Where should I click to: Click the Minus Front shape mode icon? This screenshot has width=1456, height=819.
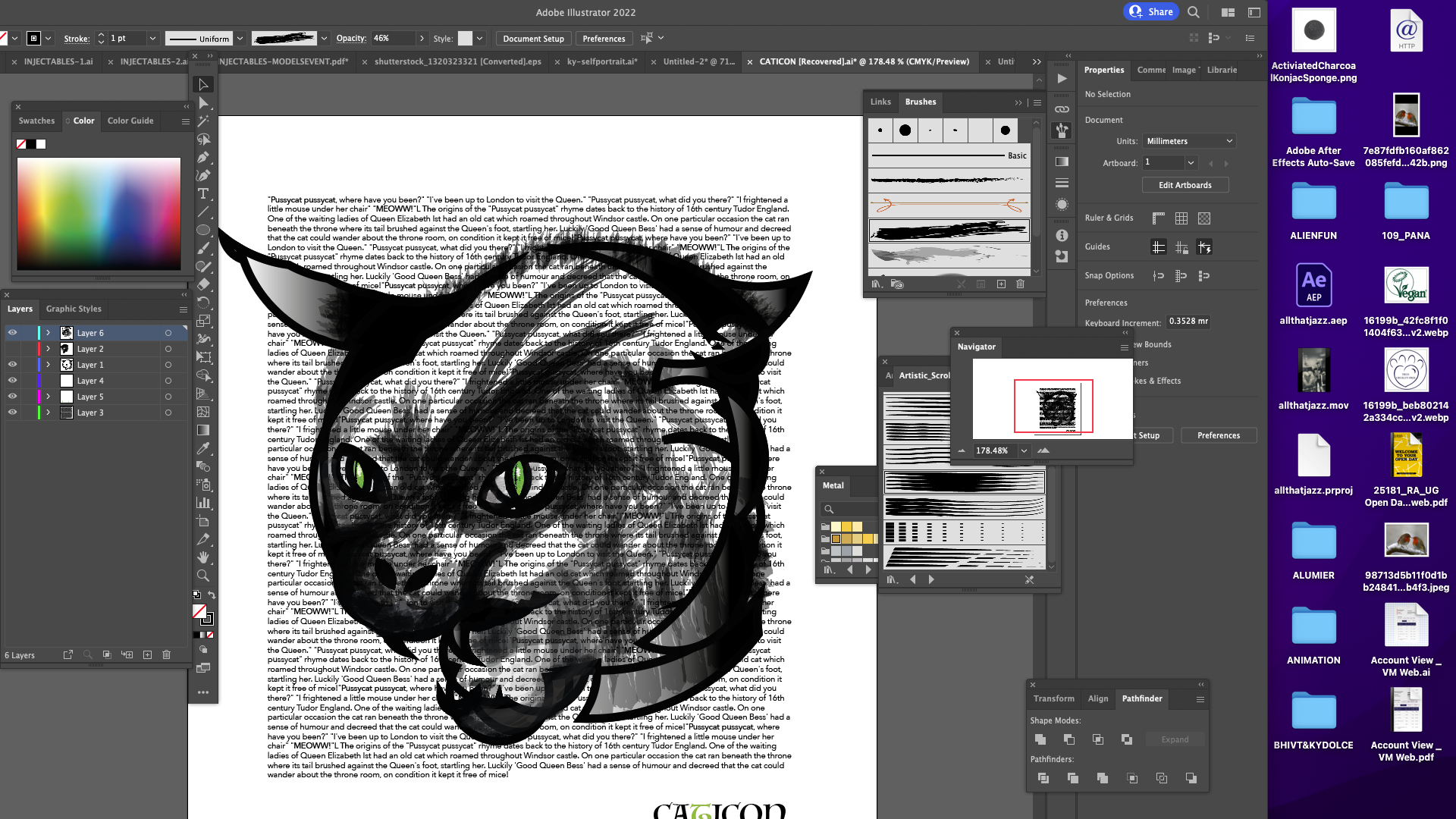[1069, 739]
